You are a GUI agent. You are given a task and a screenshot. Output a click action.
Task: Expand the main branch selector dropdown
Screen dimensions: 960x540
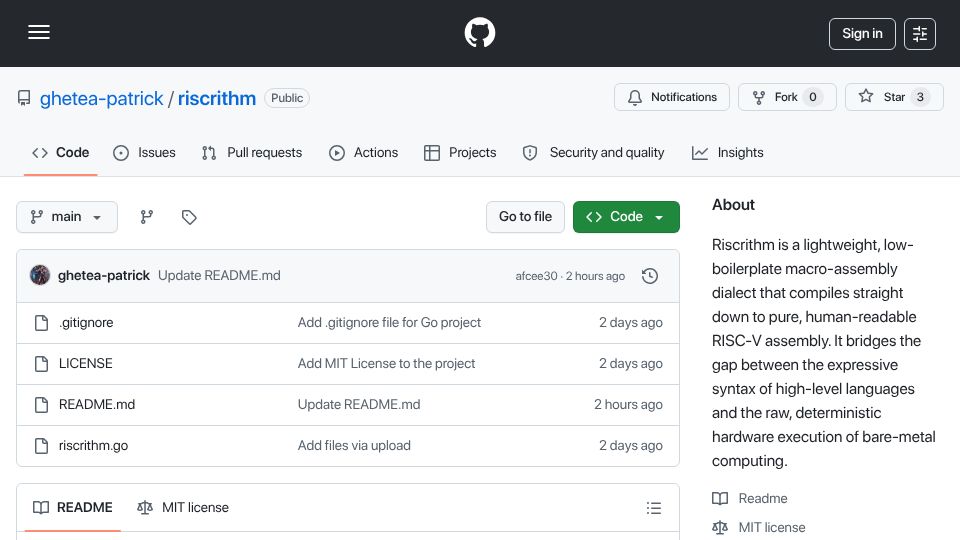pyautogui.click(x=67, y=217)
